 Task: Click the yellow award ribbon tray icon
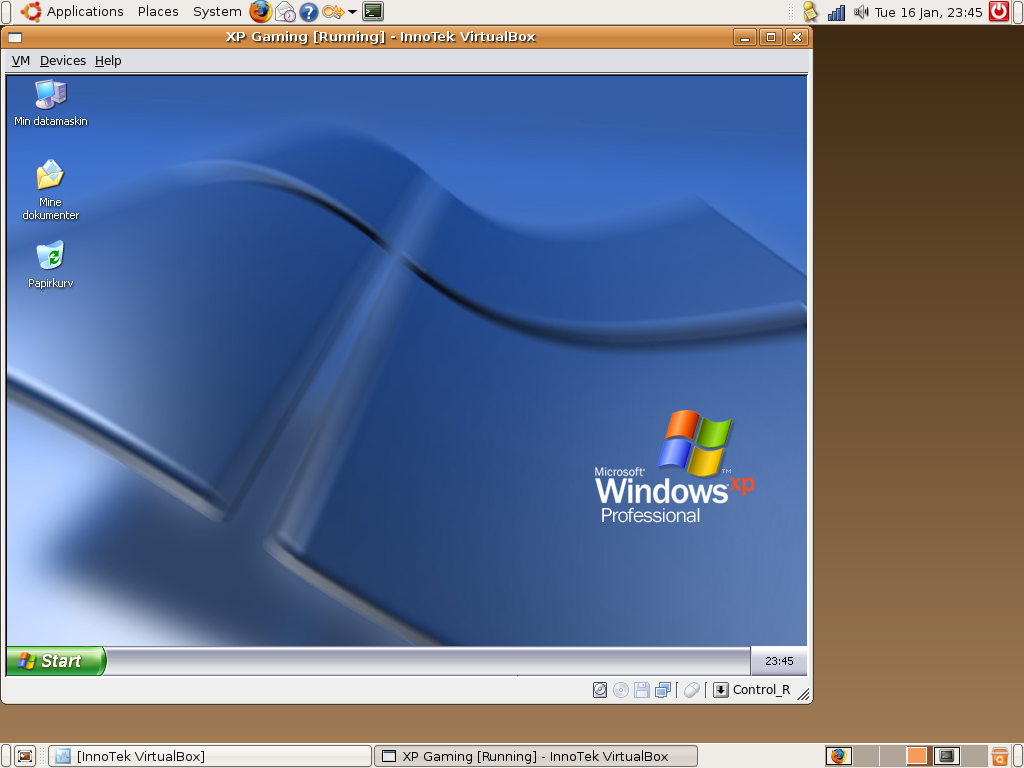pos(810,12)
